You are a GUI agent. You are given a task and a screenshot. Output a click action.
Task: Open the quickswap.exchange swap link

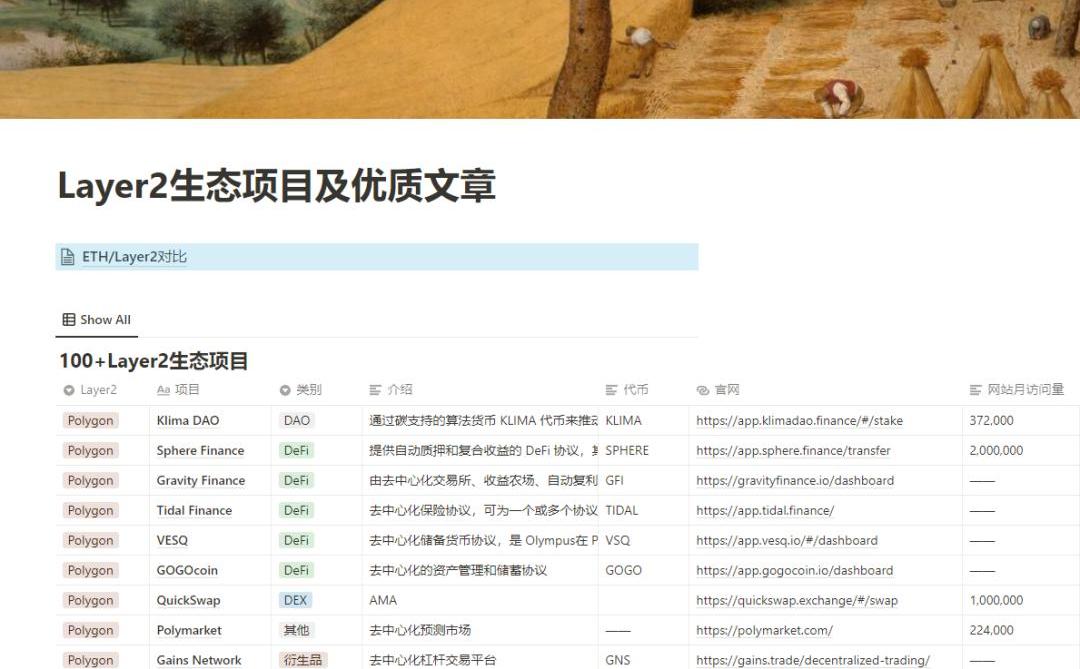797,601
